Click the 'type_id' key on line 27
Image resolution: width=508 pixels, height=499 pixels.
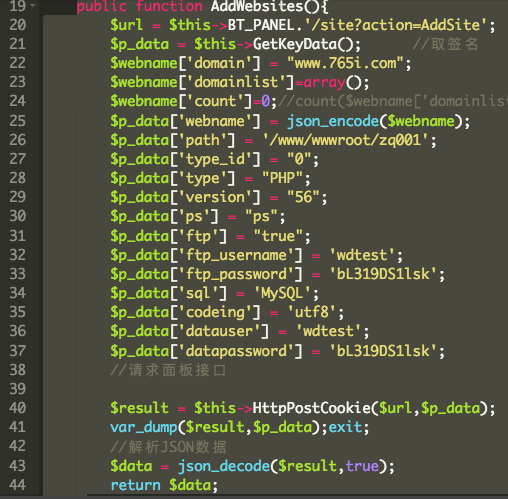coord(215,159)
